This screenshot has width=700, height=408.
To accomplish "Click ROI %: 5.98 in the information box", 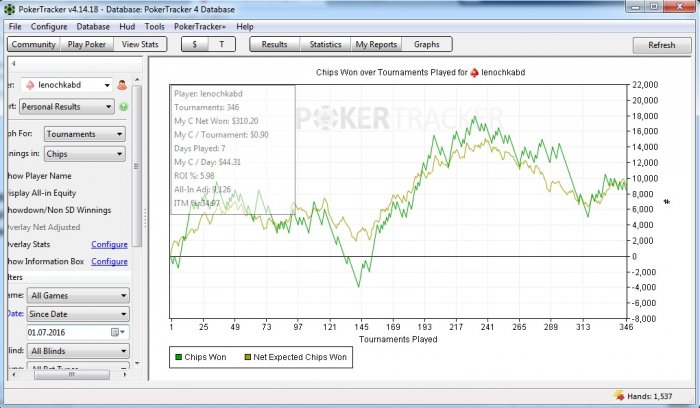I will (194, 176).
